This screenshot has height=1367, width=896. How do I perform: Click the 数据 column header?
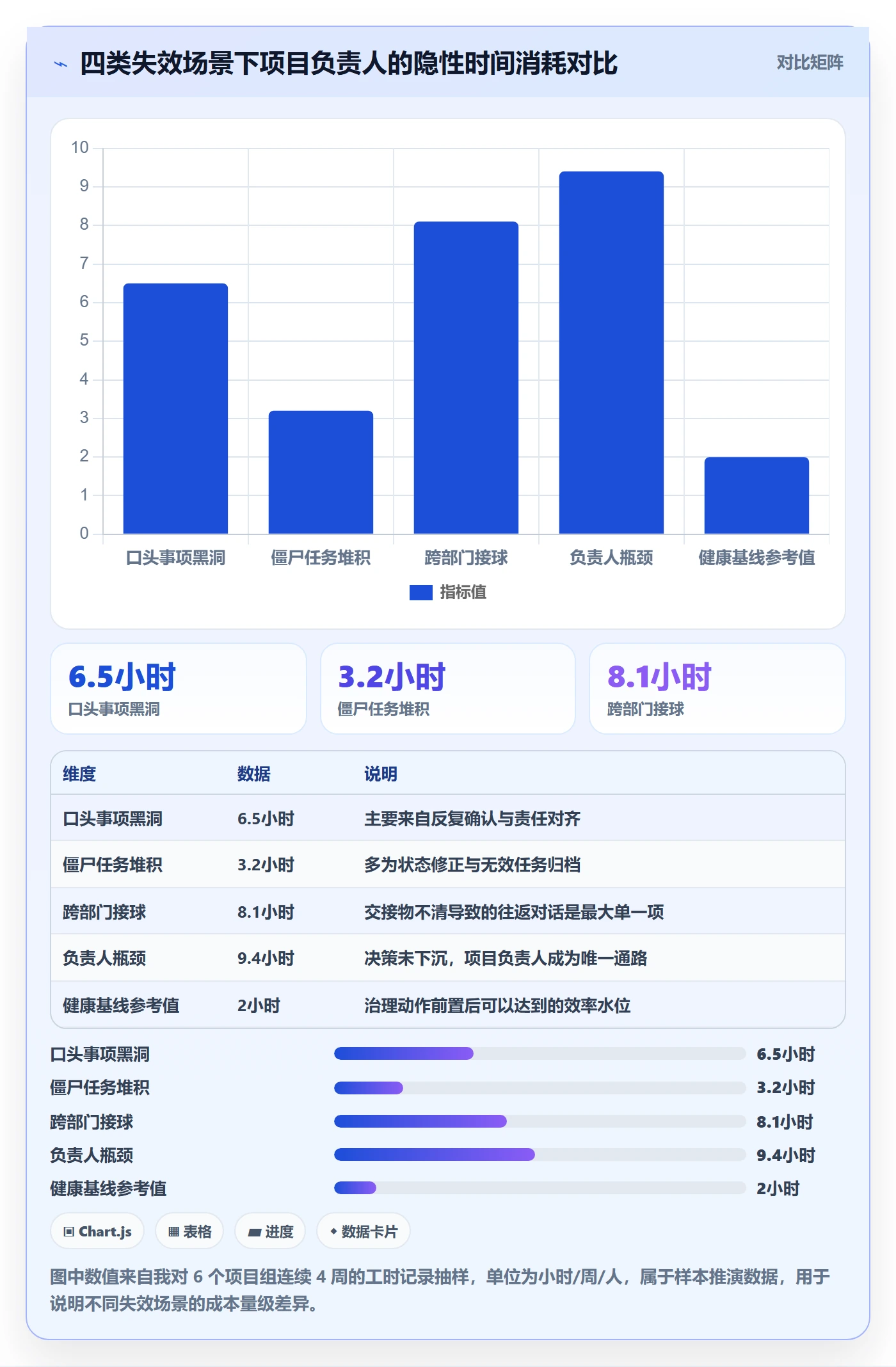click(254, 774)
